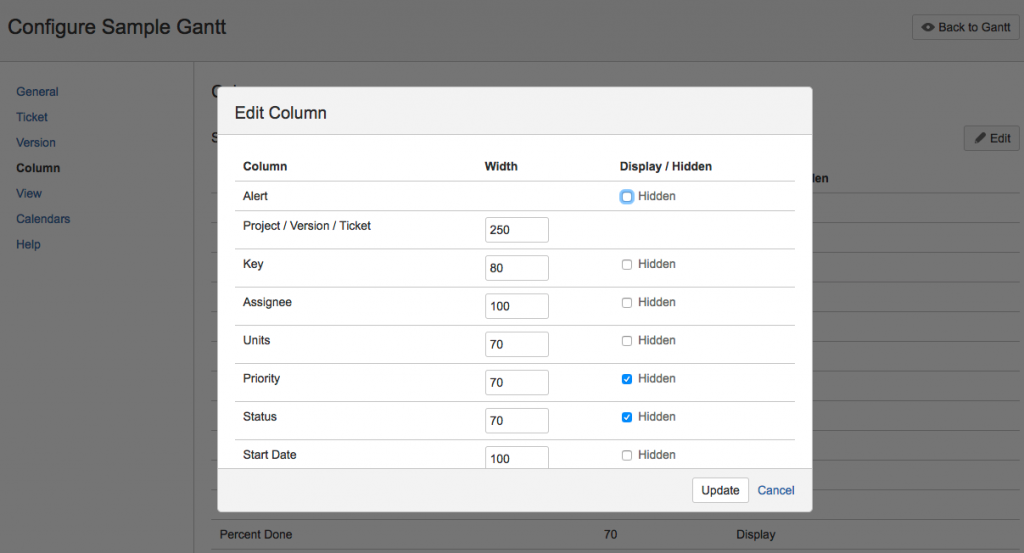Viewport: 1024px width, 553px height.
Task: Click the Edit Column dialog title
Action: point(281,113)
